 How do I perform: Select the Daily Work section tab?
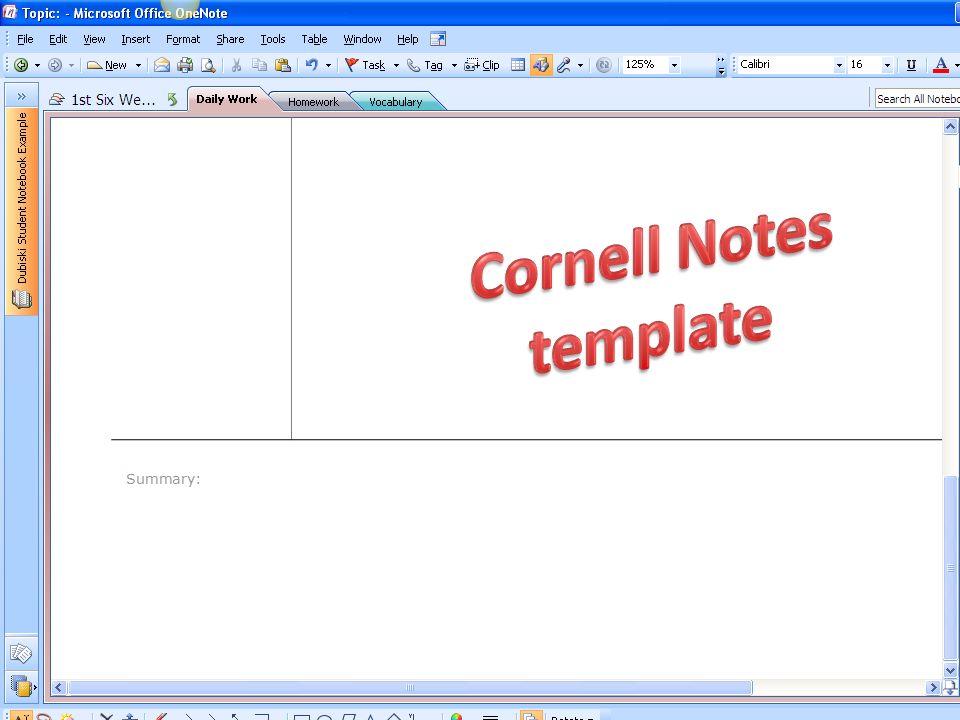pyautogui.click(x=227, y=99)
